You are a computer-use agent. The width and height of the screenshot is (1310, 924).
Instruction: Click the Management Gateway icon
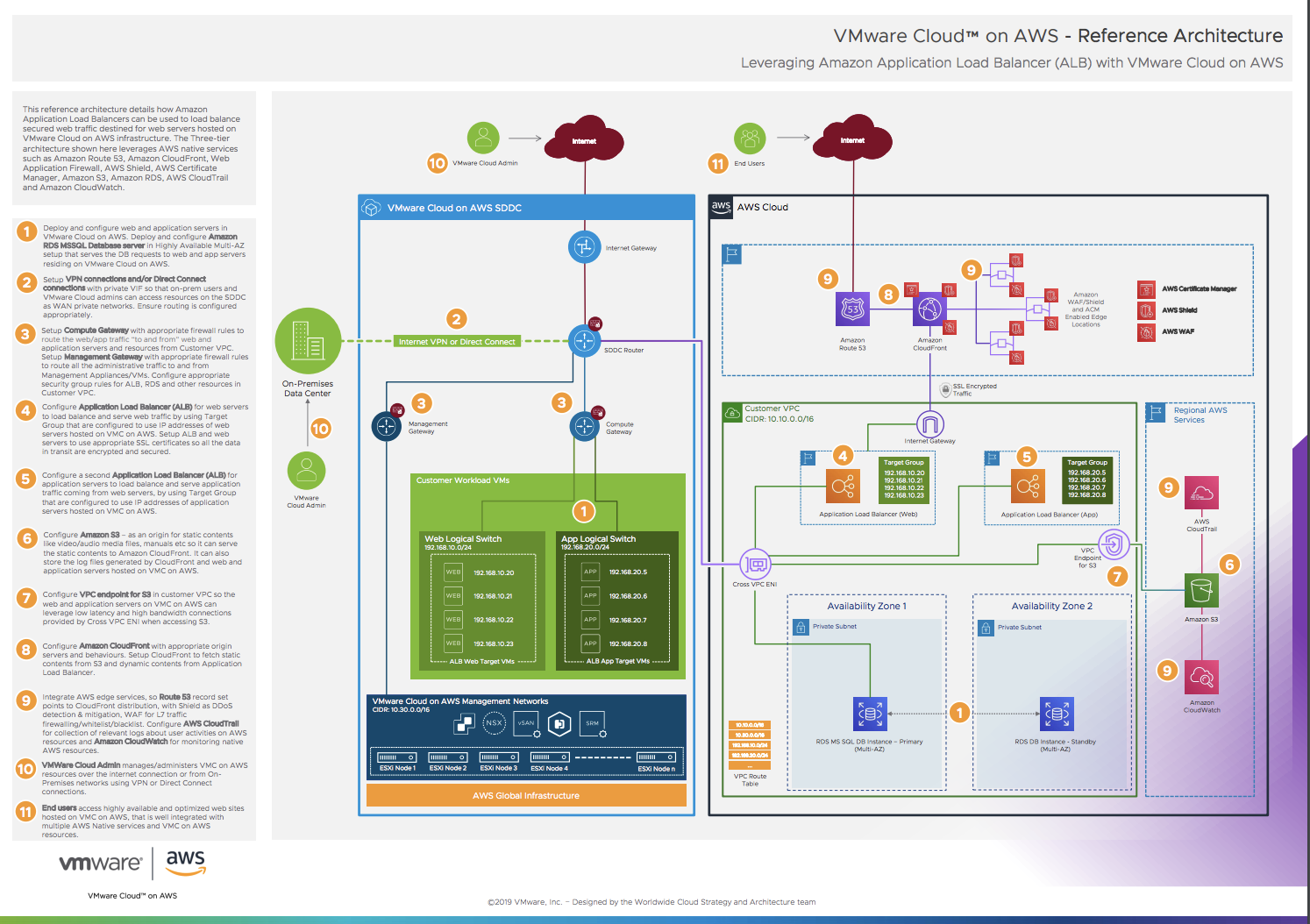coord(387,427)
